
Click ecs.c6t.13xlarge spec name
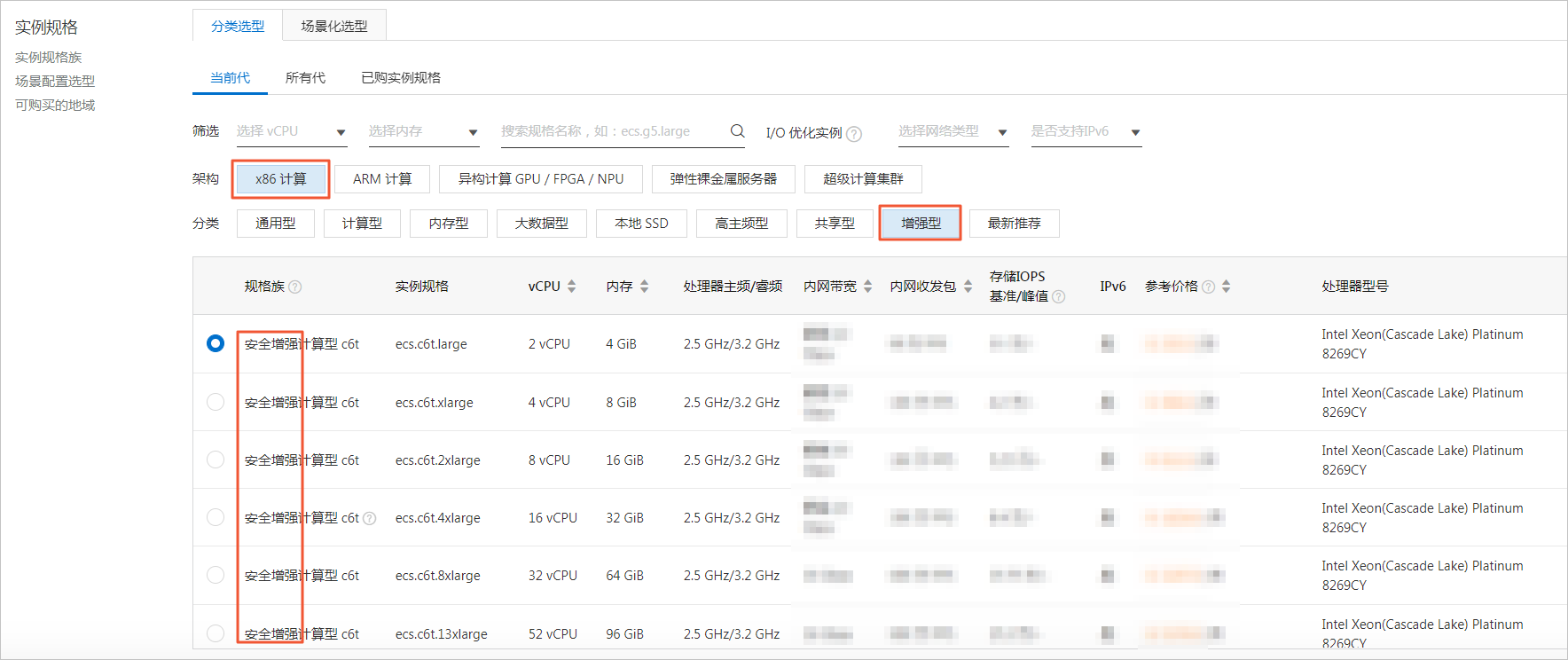442,634
